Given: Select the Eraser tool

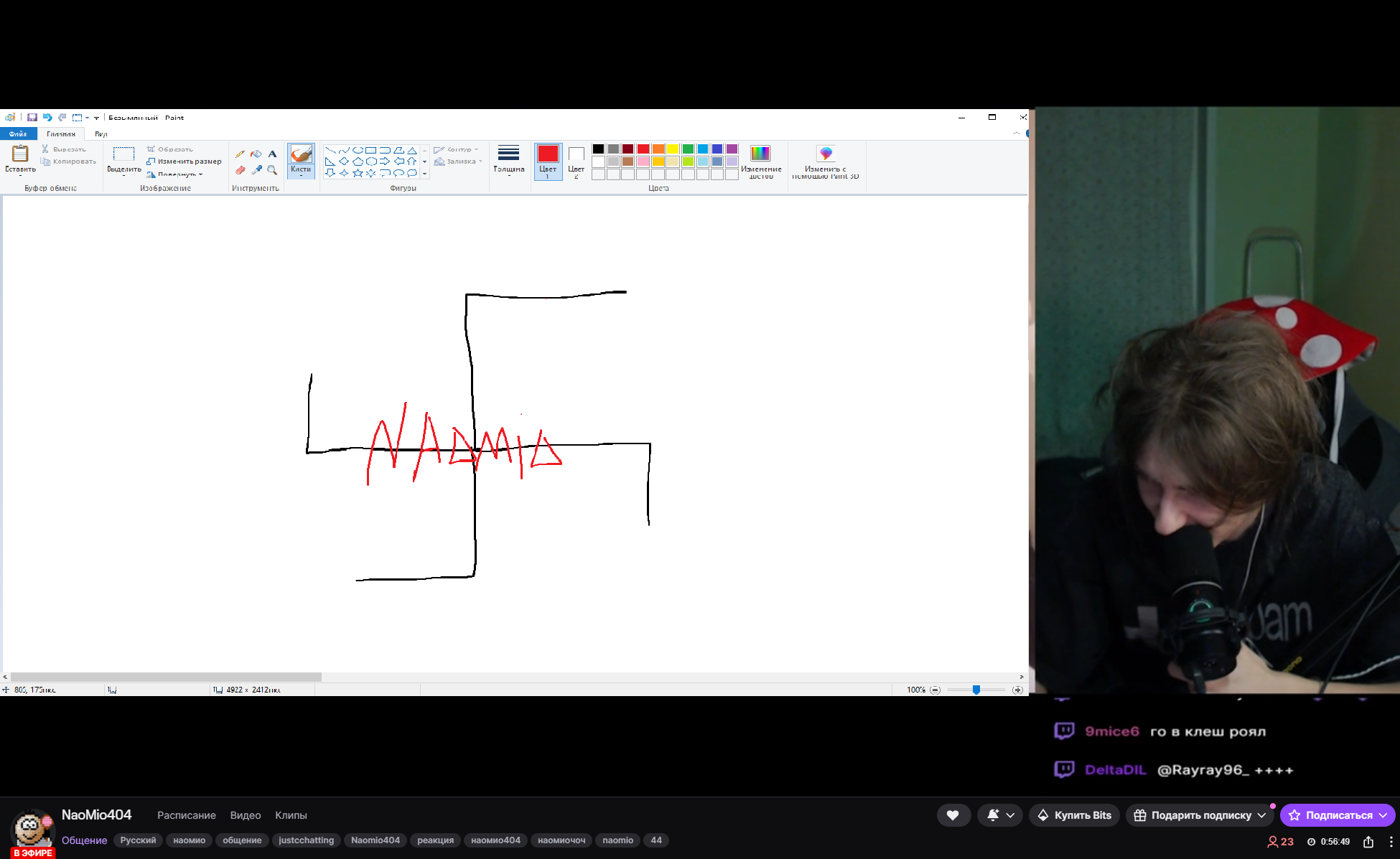Looking at the screenshot, I should (240, 170).
